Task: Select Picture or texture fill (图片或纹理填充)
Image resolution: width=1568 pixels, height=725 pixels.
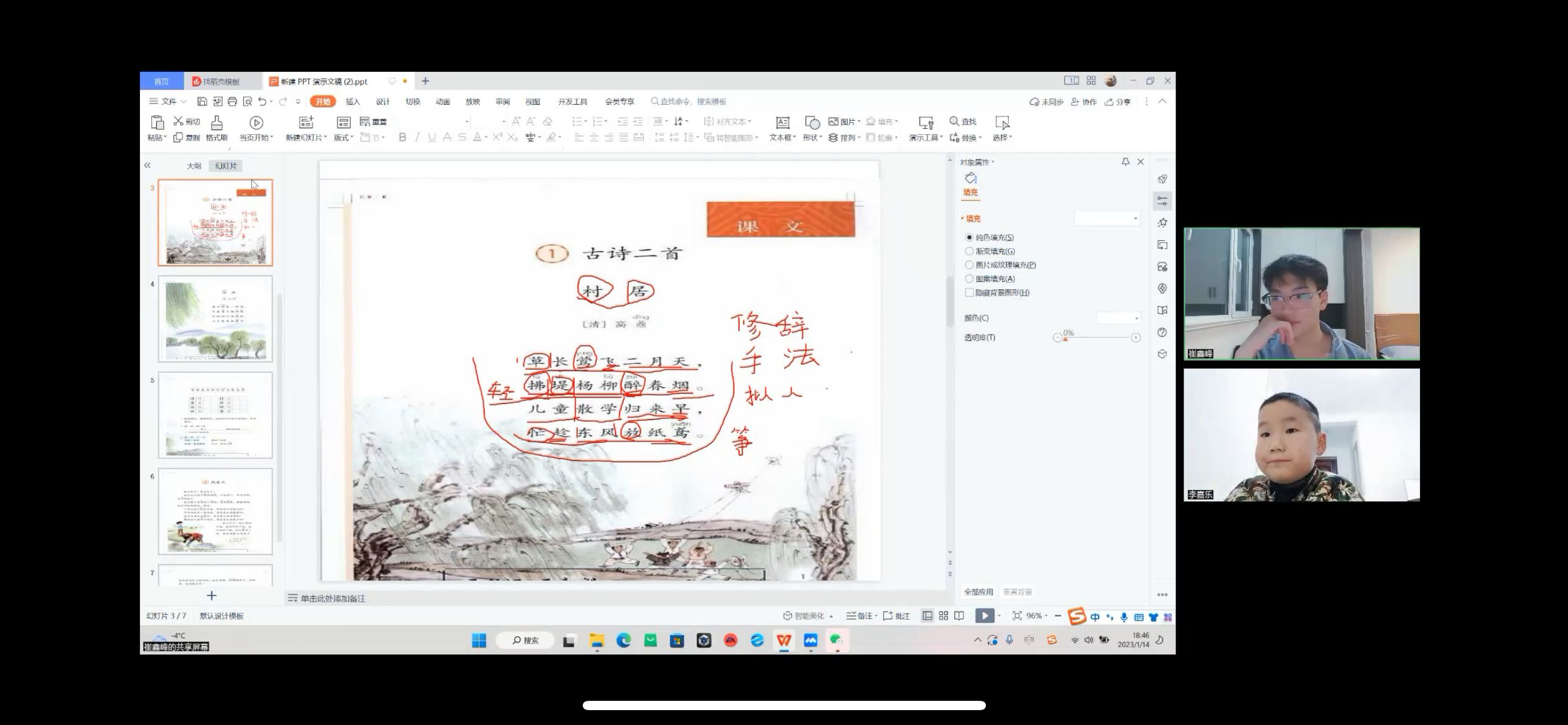Action: (x=969, y=265)
